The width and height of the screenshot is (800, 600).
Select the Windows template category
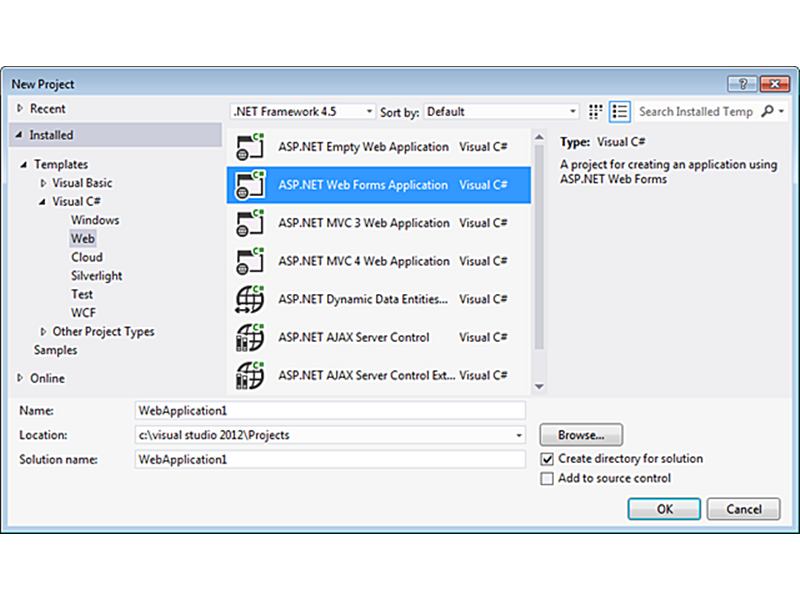coord(95,220)
